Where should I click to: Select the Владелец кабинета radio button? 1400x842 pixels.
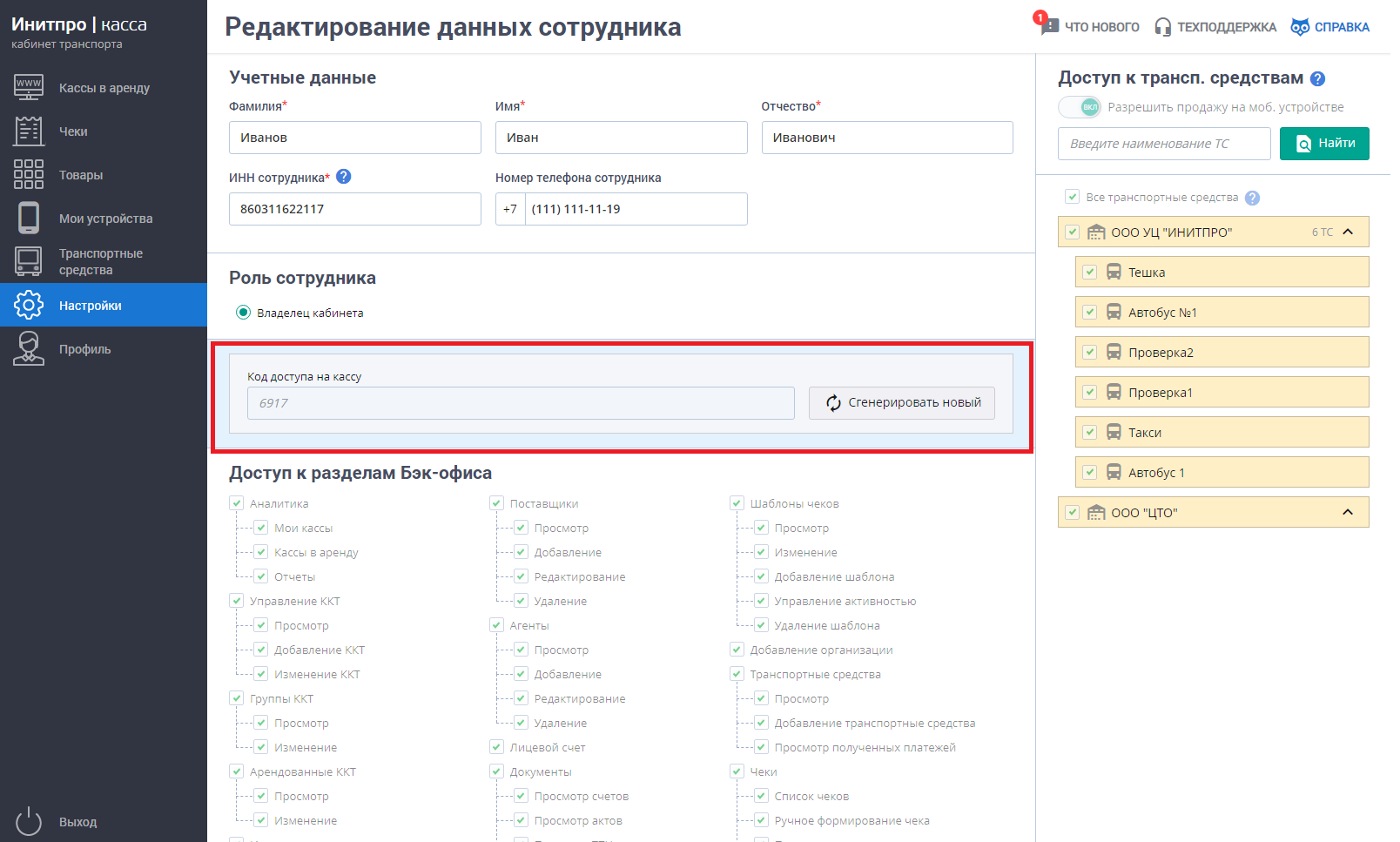point(244,313)
